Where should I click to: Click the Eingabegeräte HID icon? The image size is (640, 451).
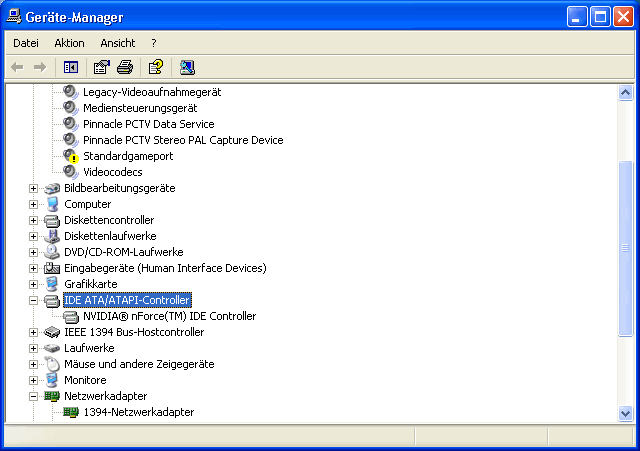tap(52, 268)
